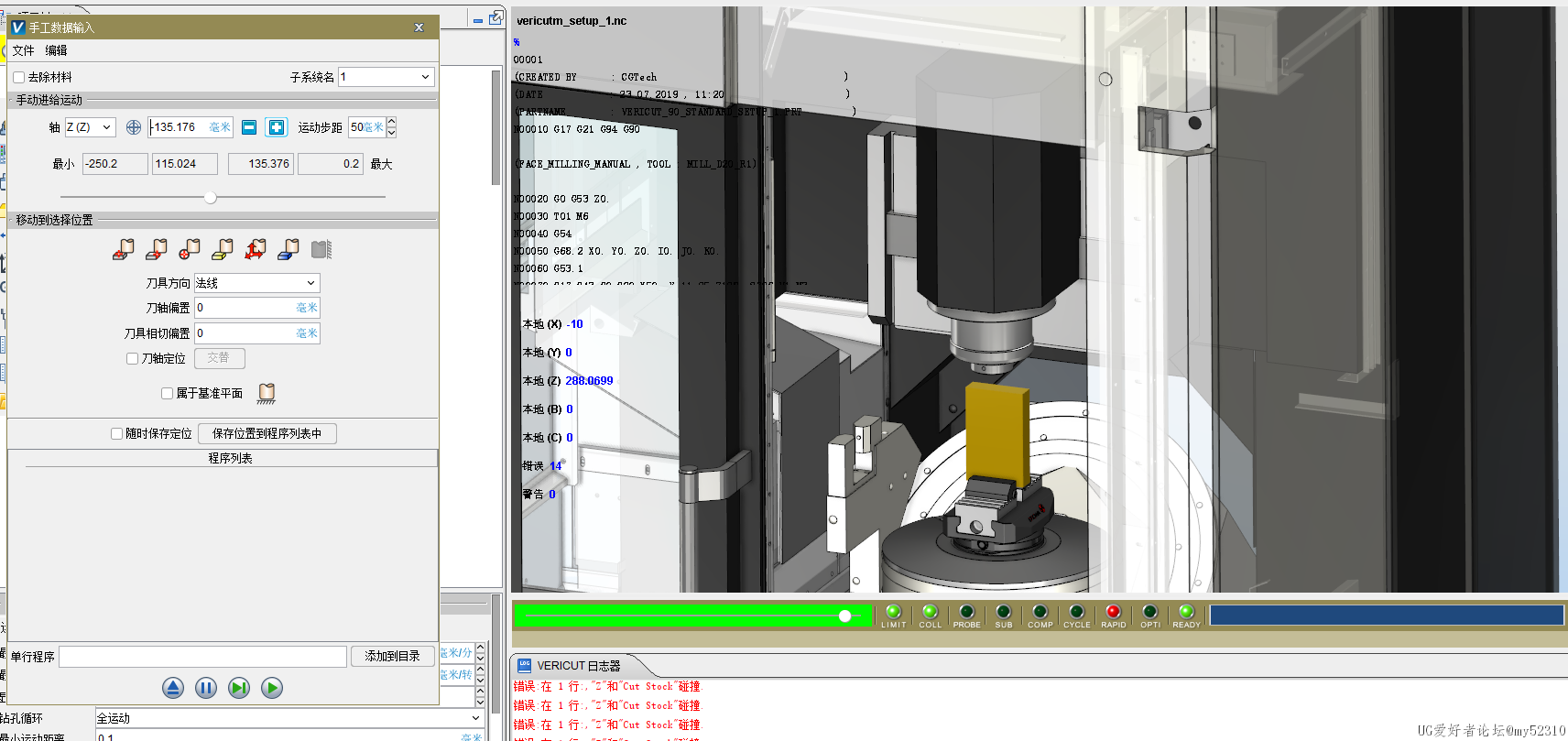Click the 刀轴偏置 input field
The image size is (1568, 741).
click(257, 308)
